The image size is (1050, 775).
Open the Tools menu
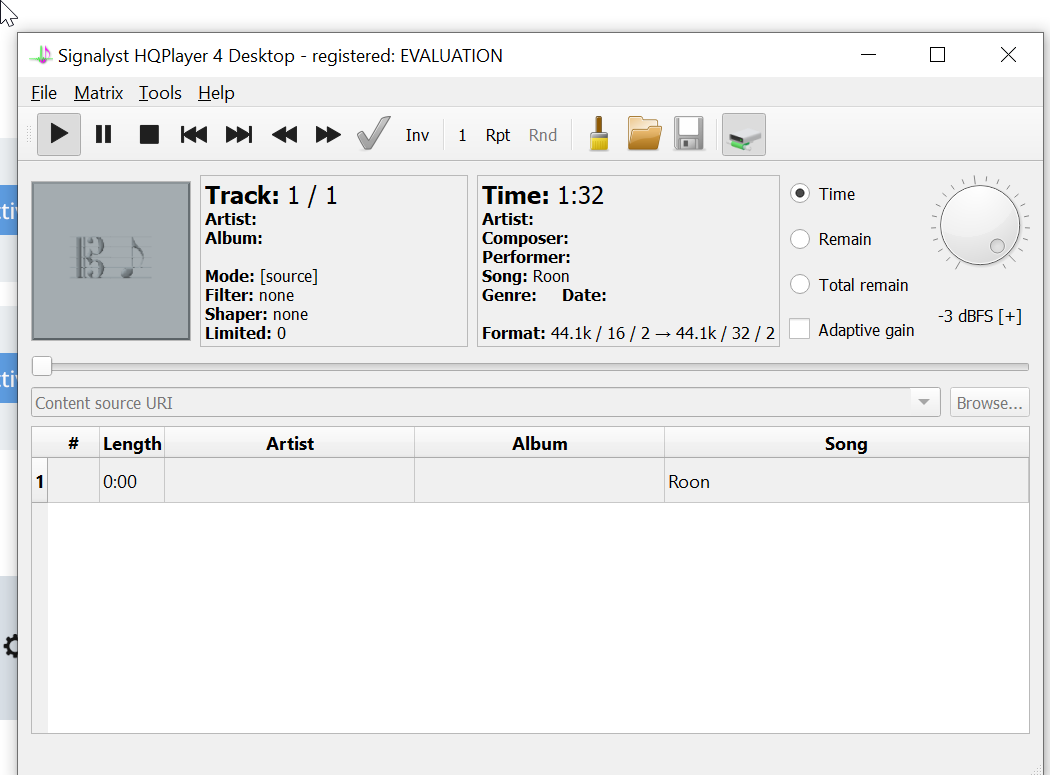160,93
